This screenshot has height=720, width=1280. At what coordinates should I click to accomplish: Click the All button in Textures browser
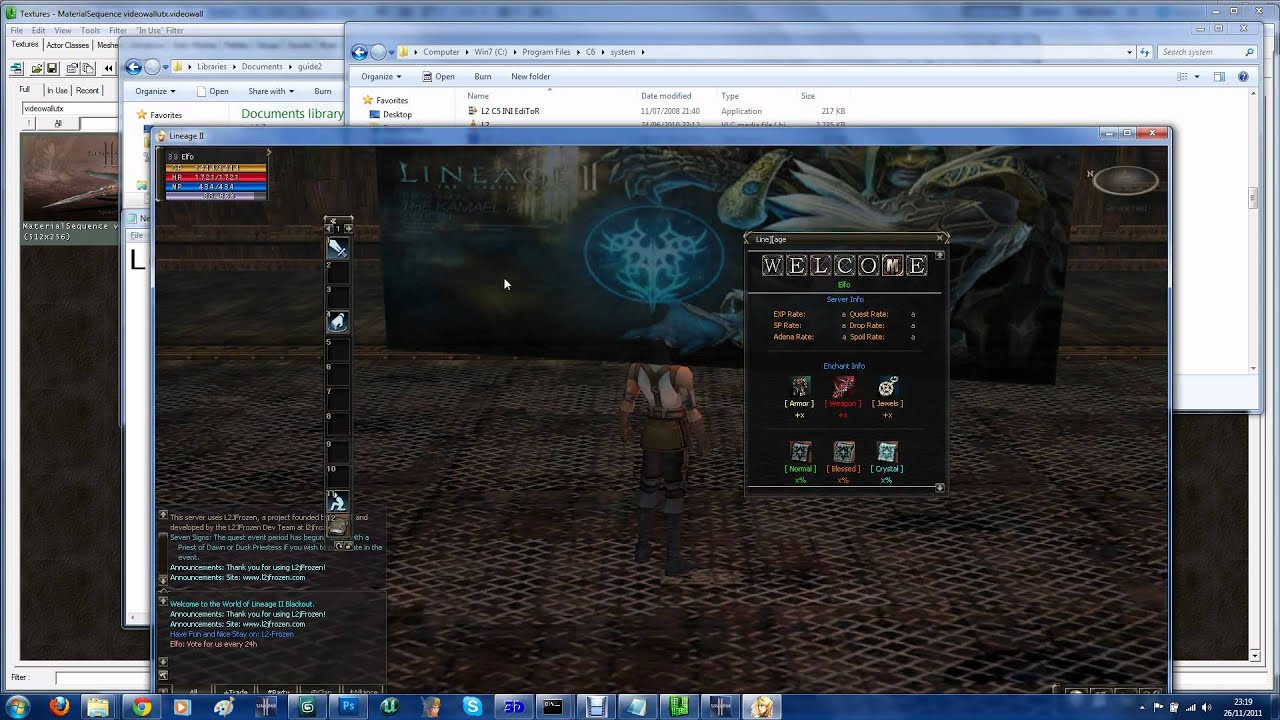[58, 124]
